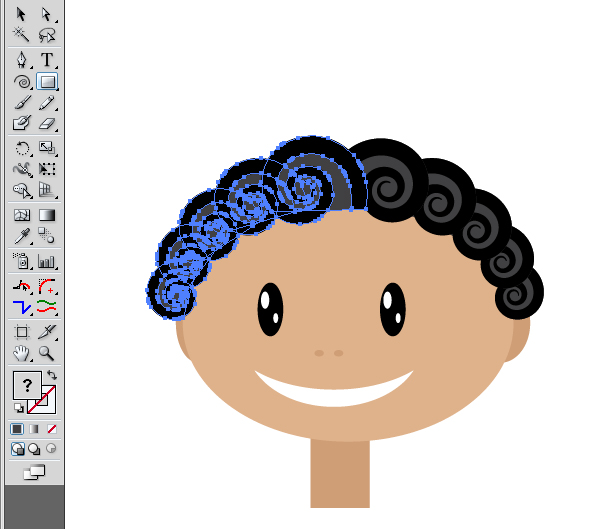Image resolution: width=600 pixels, height=529 pixels.
Task: Swap fill and stroke colors arrow
Action: [52, 375]
